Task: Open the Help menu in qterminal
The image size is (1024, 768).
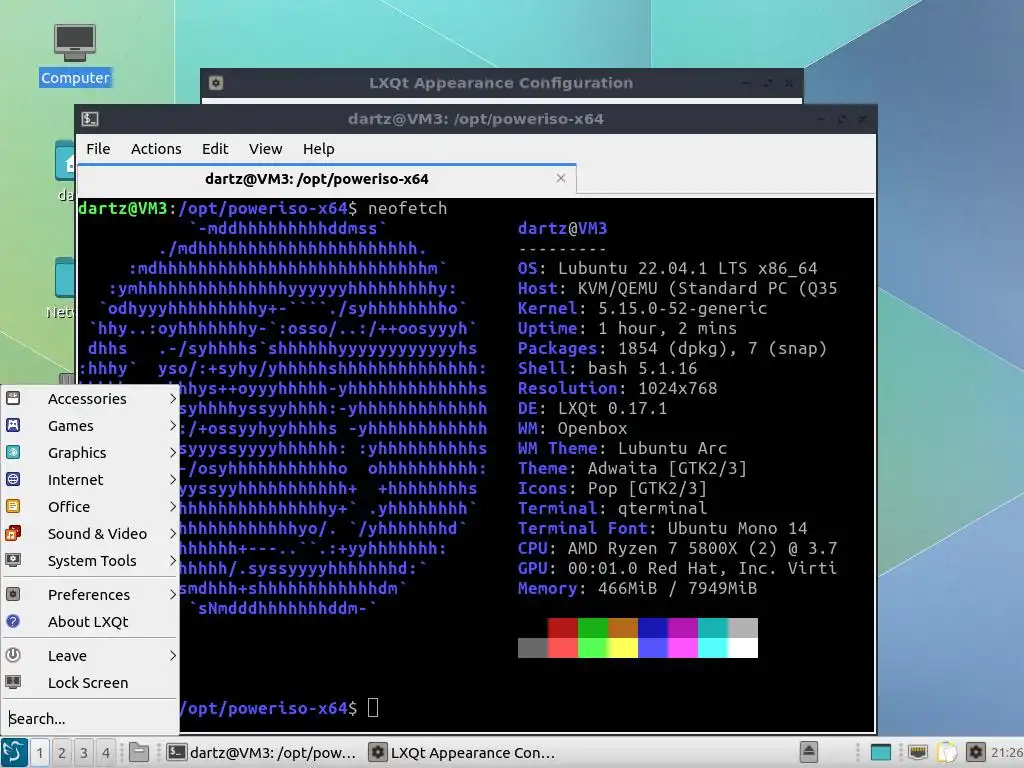Action: point(319,149)
